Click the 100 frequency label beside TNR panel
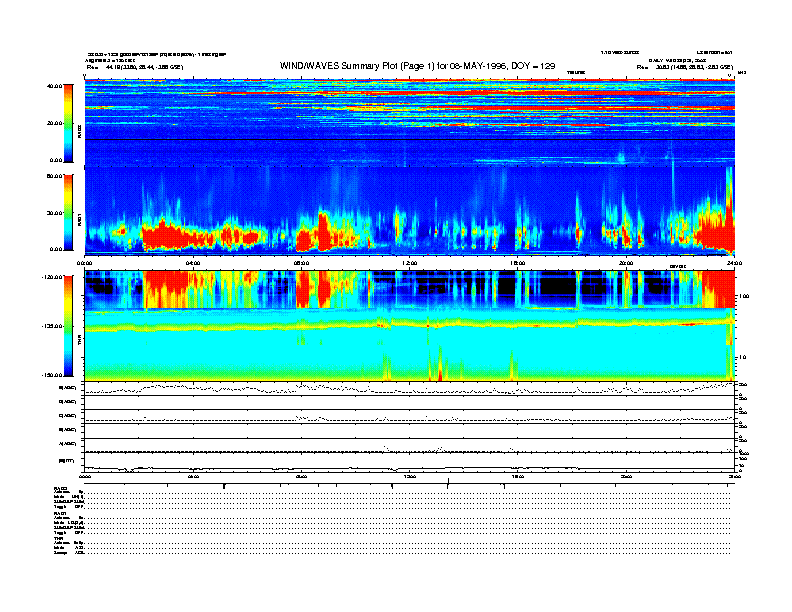 pyautogui.click(x=744, y=296)
